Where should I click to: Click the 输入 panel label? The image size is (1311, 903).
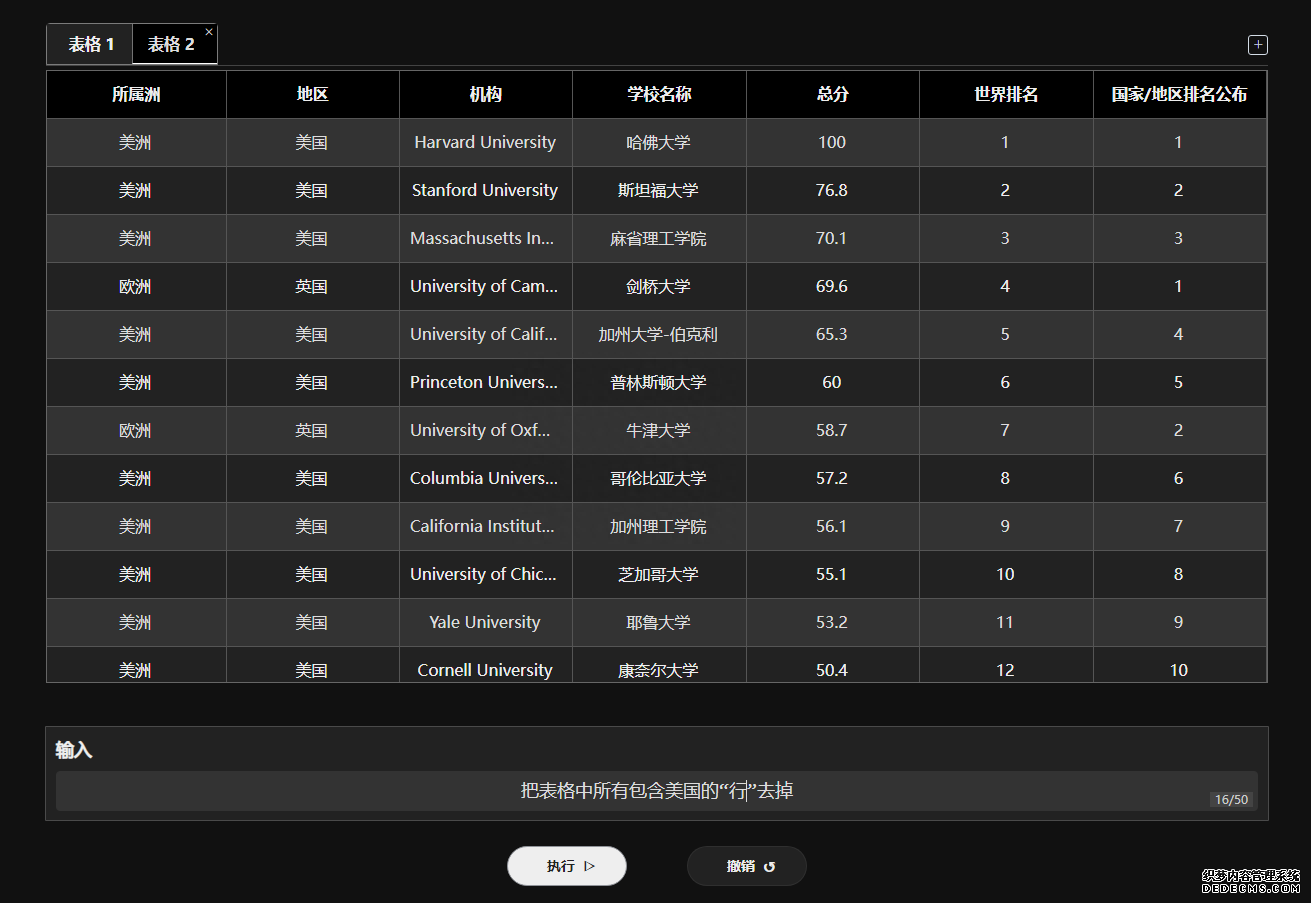point(74,750)
